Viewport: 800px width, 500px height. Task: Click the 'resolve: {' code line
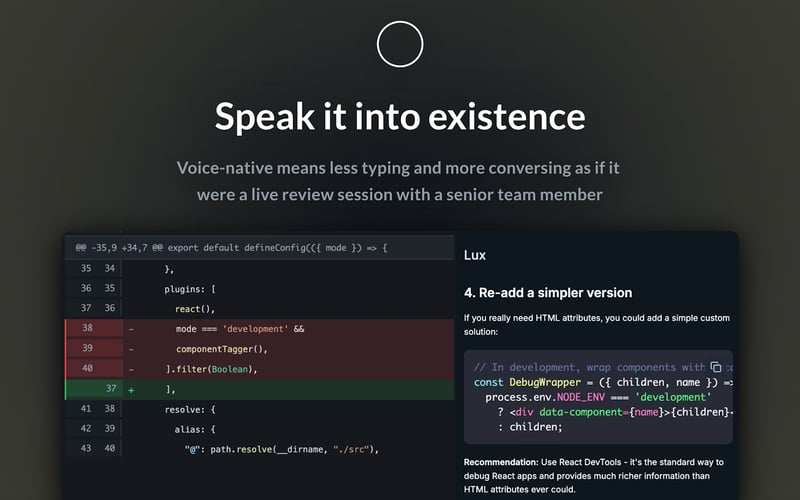[x=190, y=409]
